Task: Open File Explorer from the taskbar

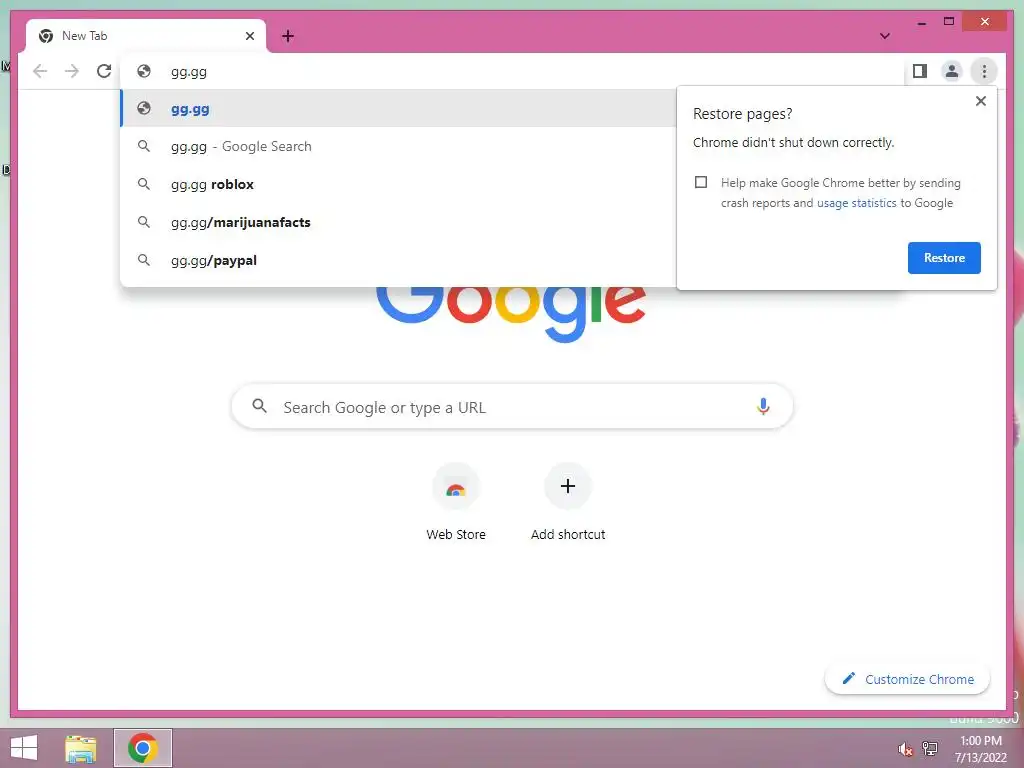Action: pyautogui.click(x=81, y=748)
